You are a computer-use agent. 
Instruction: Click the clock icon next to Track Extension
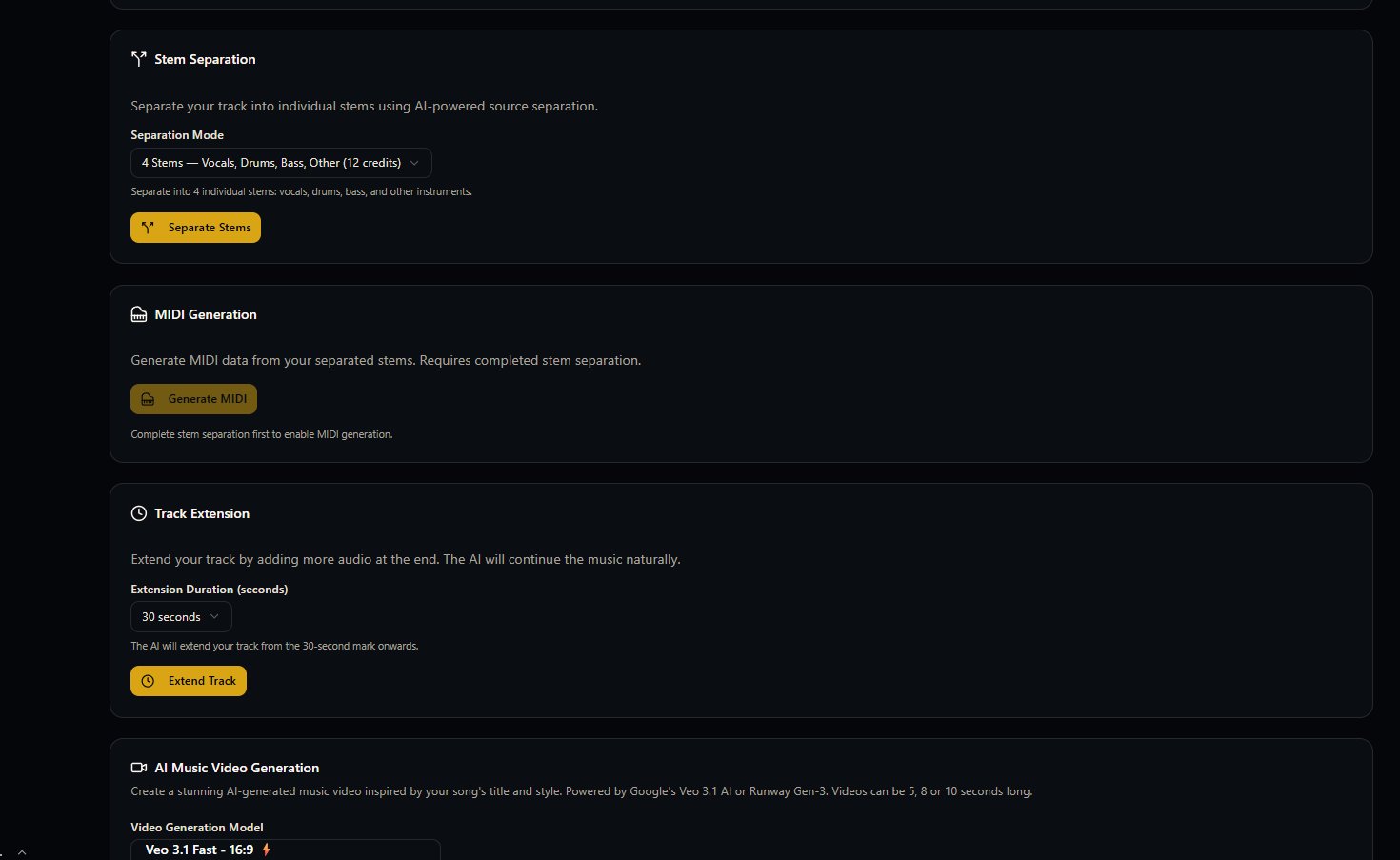tap(139, 513)
